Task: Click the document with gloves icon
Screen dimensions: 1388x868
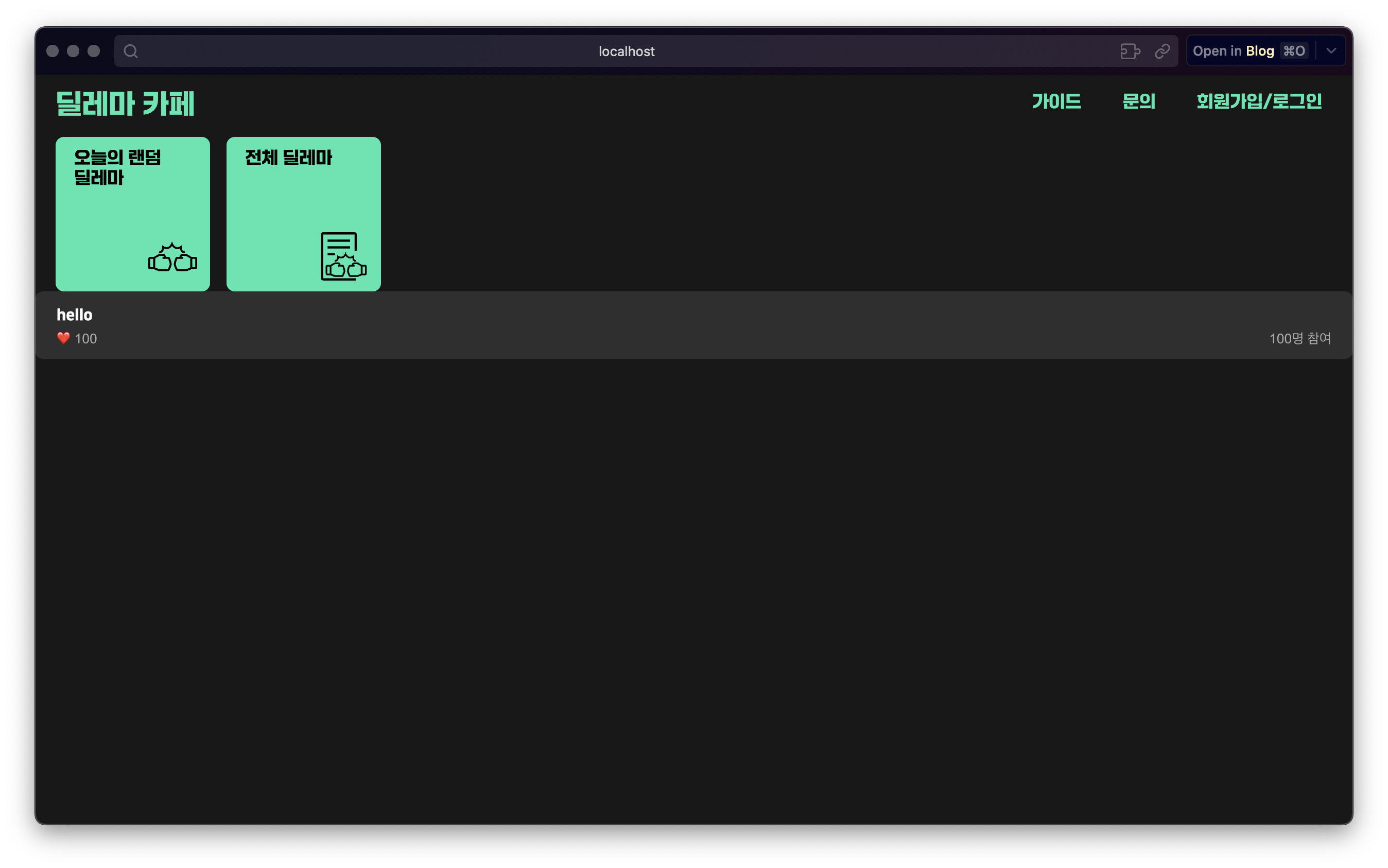Action: click(343, 256)
